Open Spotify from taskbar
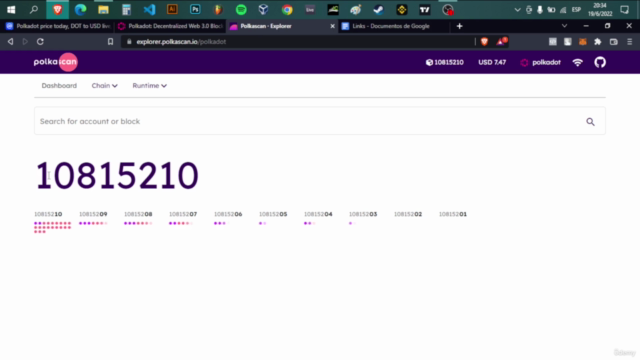640x360 pixels. pyautogui.click(x=241, y=9)
